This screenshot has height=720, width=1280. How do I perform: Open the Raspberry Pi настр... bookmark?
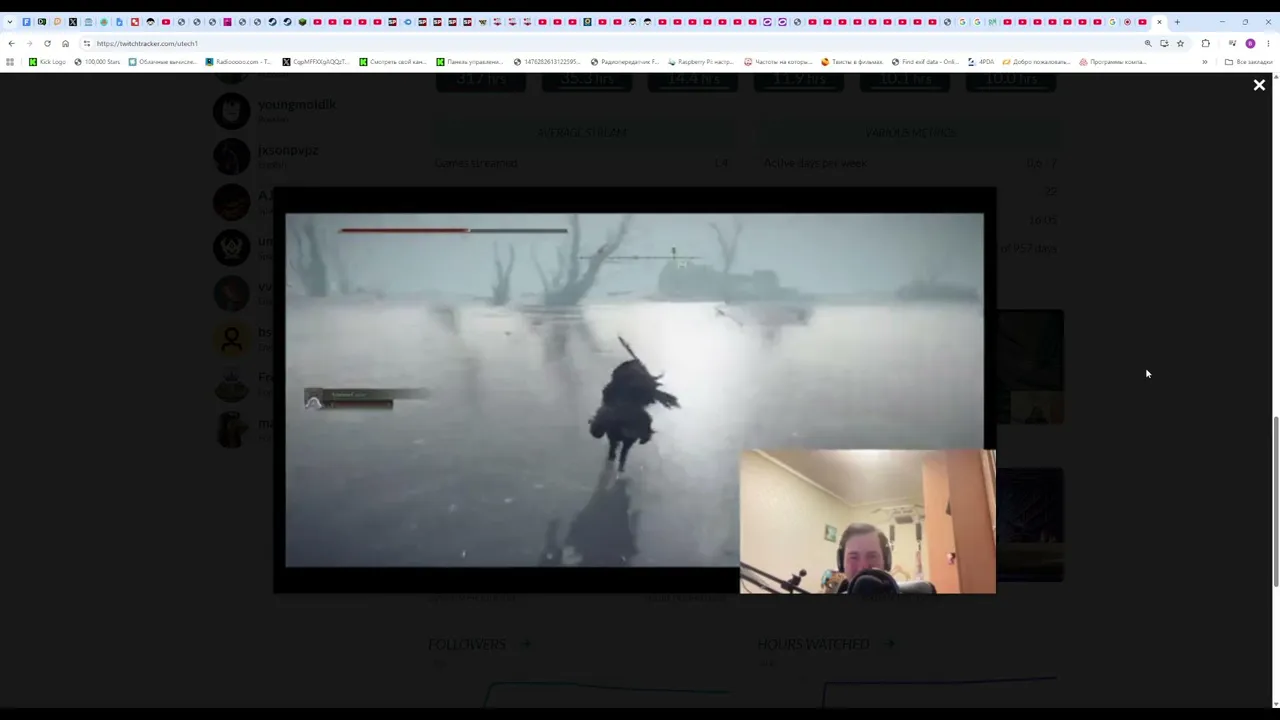pyautogui.click(x=701, y=62)
